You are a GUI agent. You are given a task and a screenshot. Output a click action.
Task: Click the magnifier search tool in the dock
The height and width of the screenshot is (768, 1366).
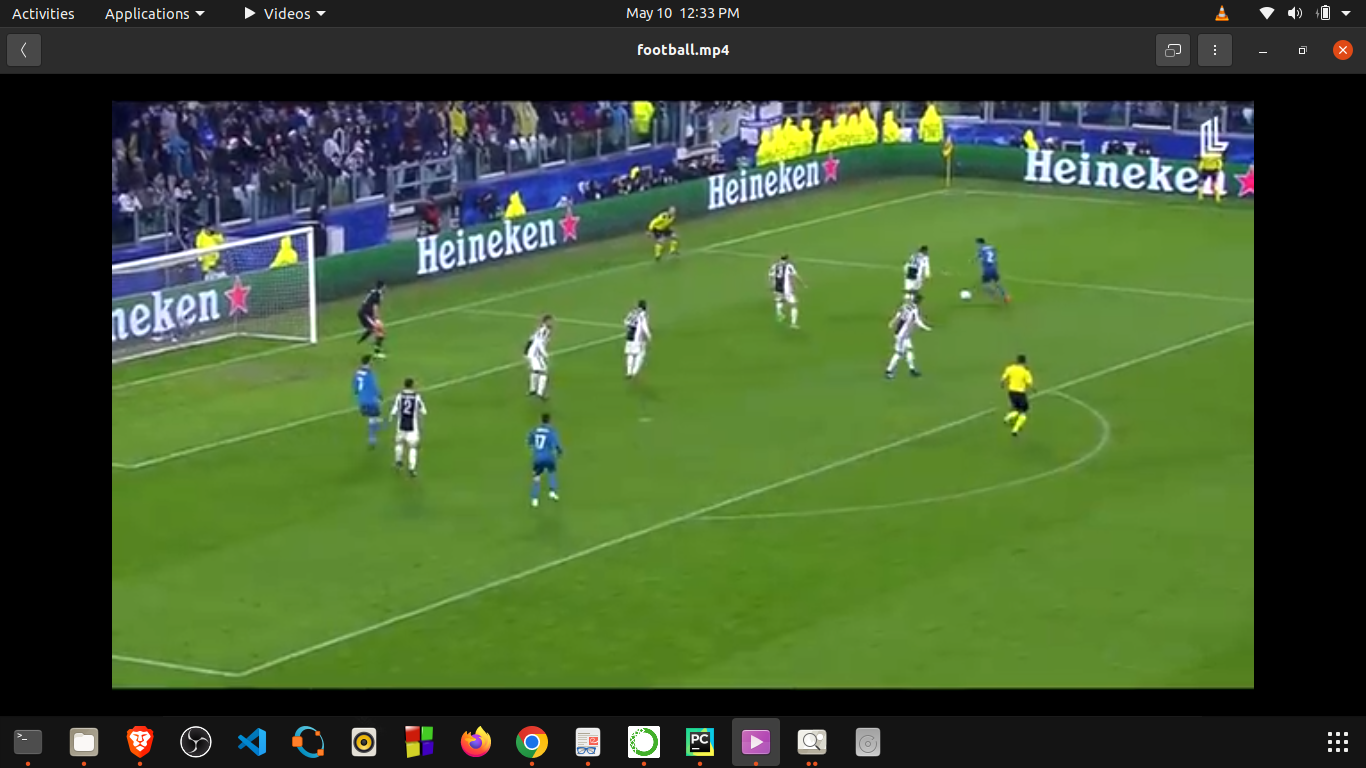coord(811,743)
